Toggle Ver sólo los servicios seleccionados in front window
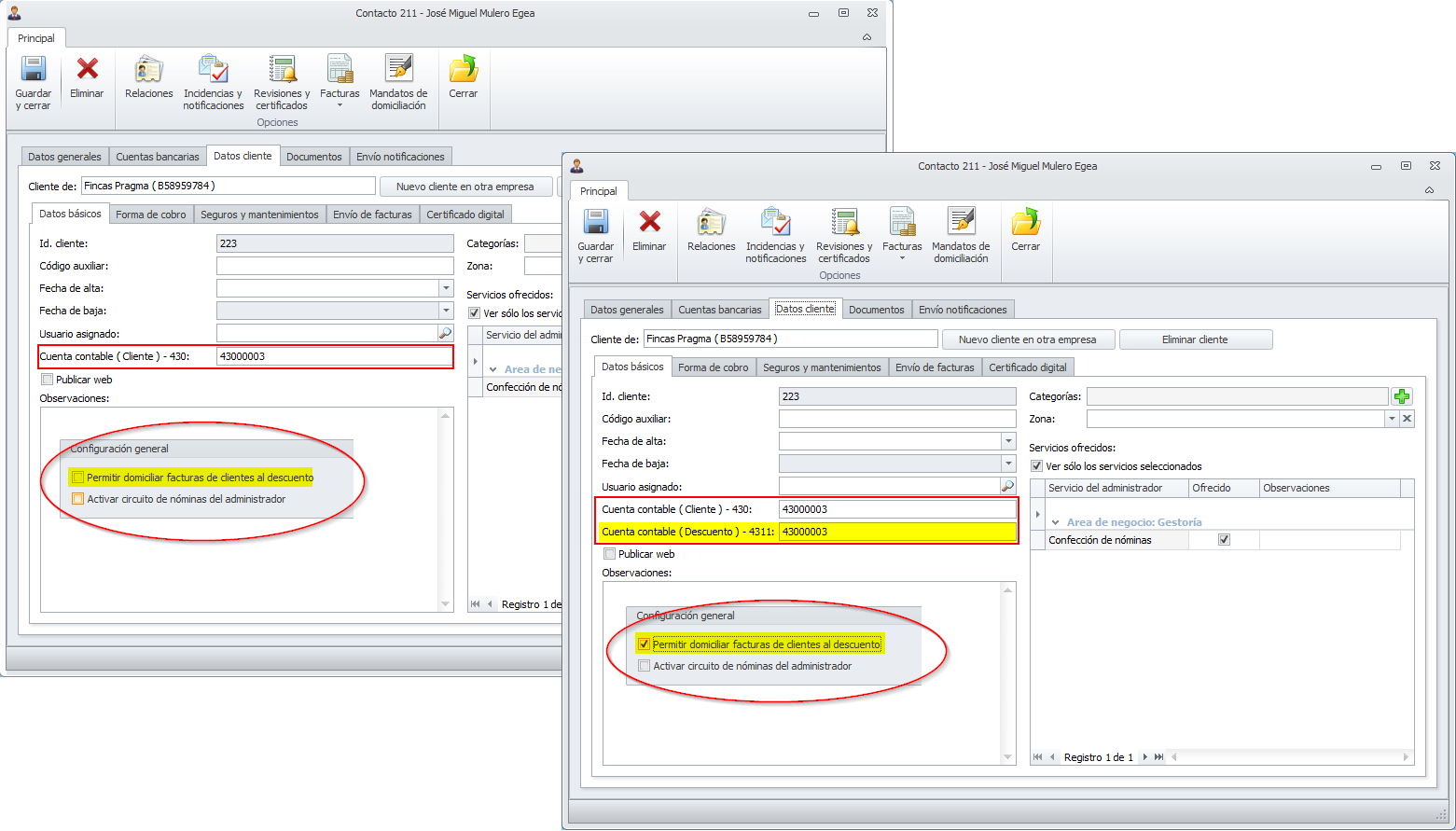Screen dimensions: 1456x831 pos(1036,466)
